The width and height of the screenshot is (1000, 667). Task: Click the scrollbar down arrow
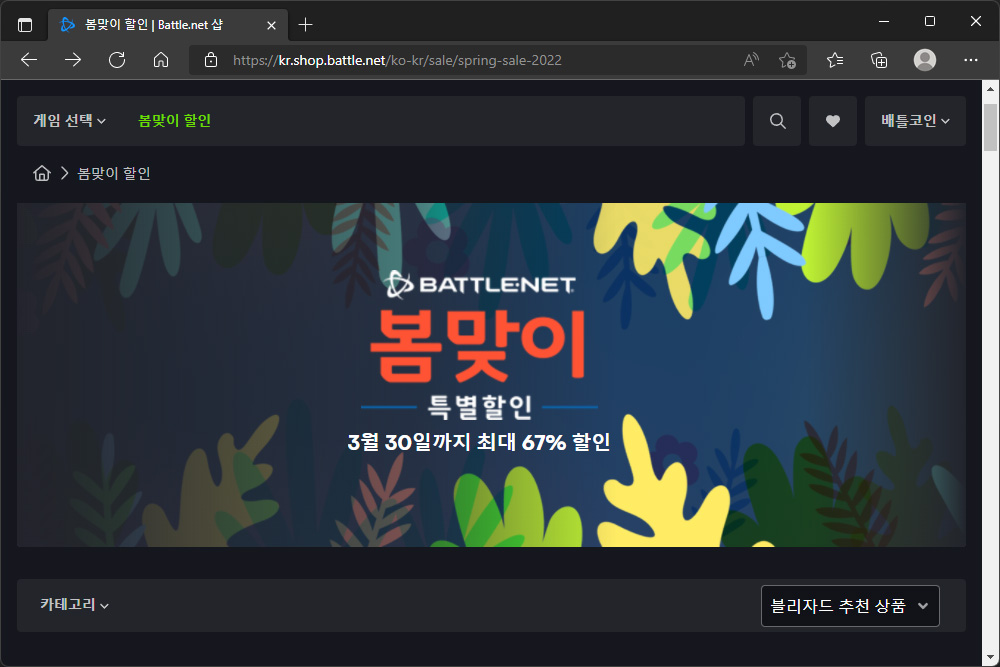point(990,657)
